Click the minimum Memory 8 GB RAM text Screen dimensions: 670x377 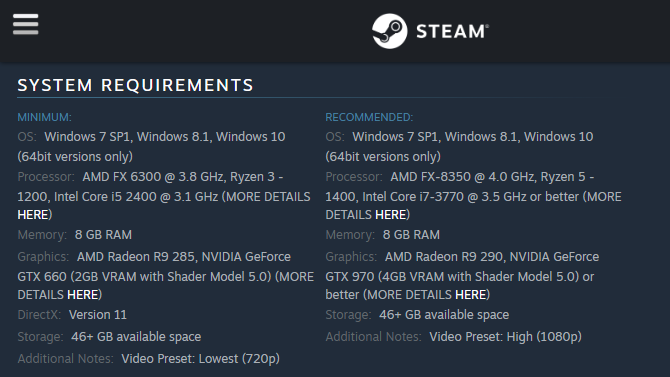tap(103, 235)
